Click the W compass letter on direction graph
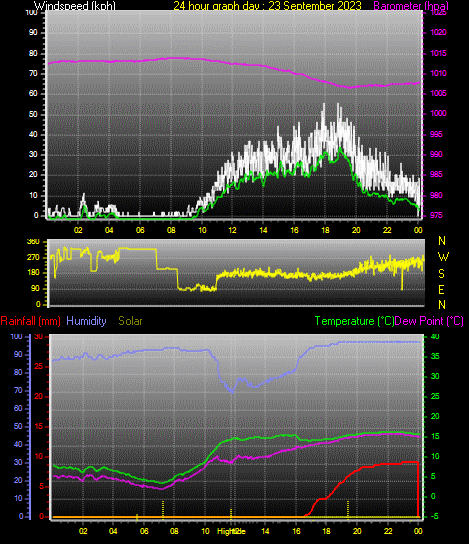Screen dimensions: 469x544 coord(443,257)
